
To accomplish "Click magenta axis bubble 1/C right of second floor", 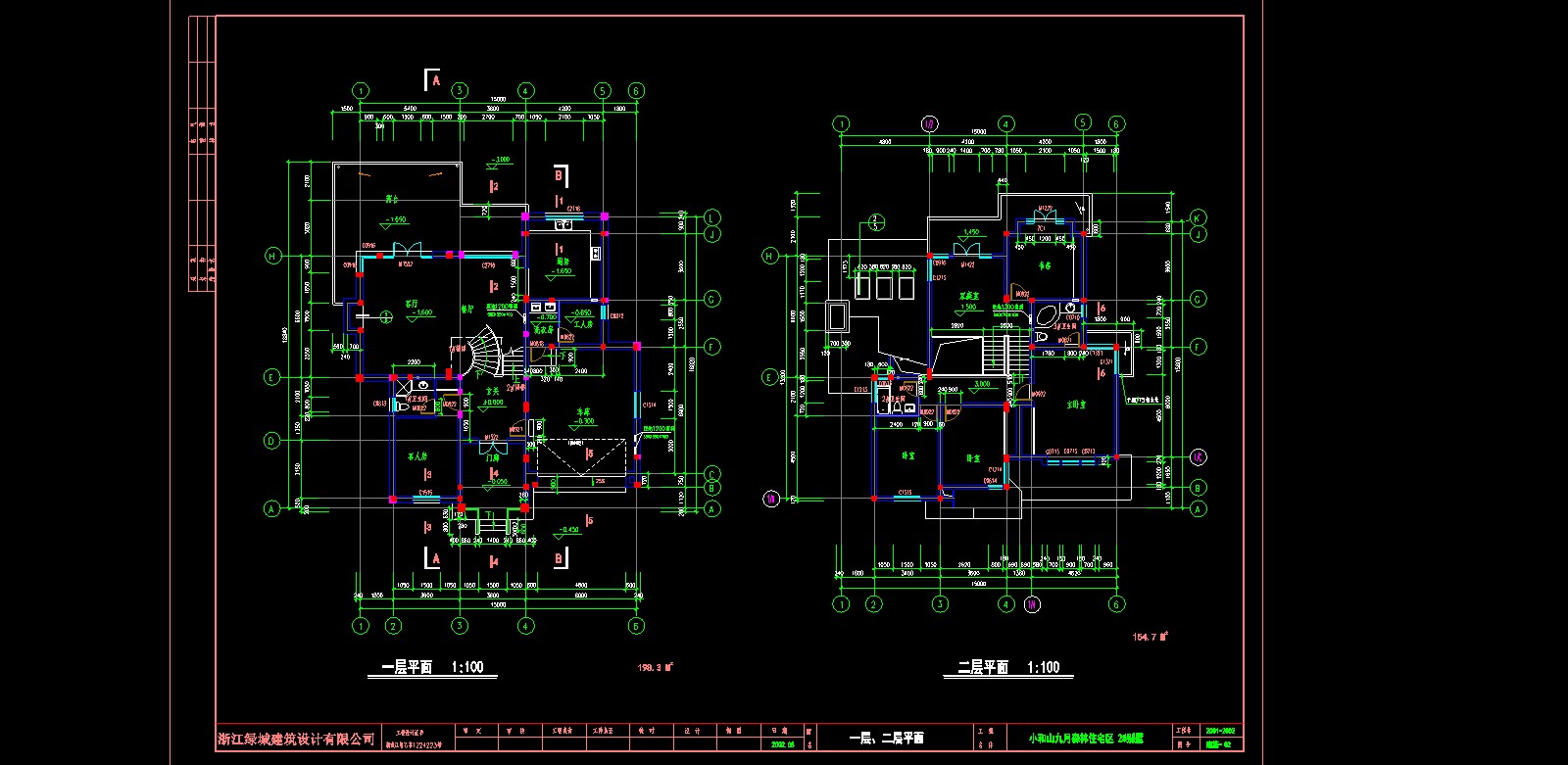I will click(1198, 457).
